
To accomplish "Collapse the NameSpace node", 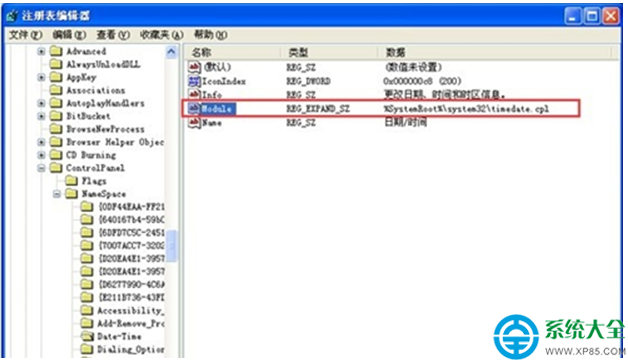I will coord(57,194).
